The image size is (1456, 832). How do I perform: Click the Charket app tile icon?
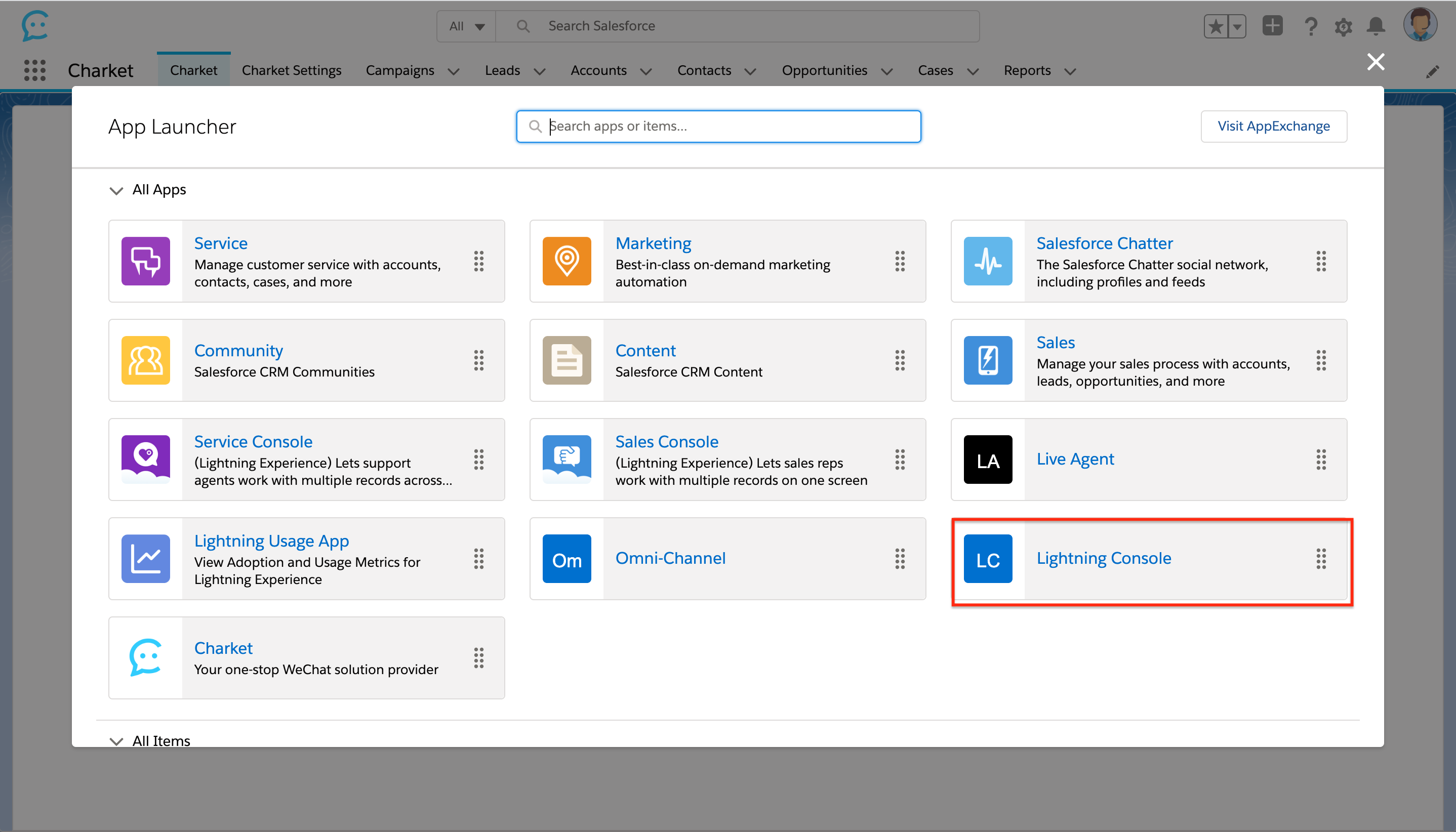click(x=145, y=658)
